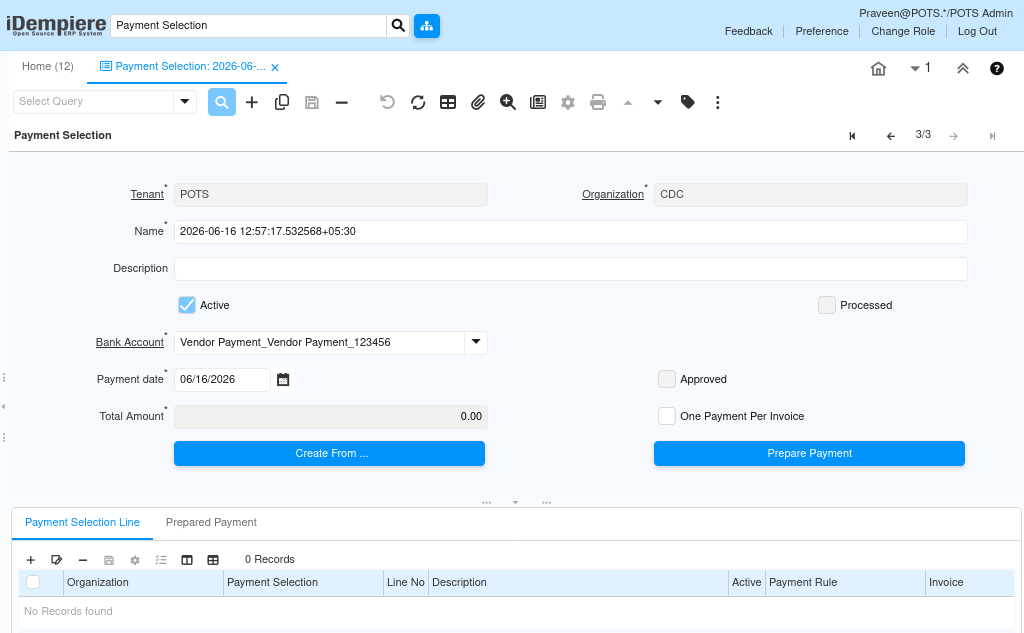Jump to the last record arrow

992,136
